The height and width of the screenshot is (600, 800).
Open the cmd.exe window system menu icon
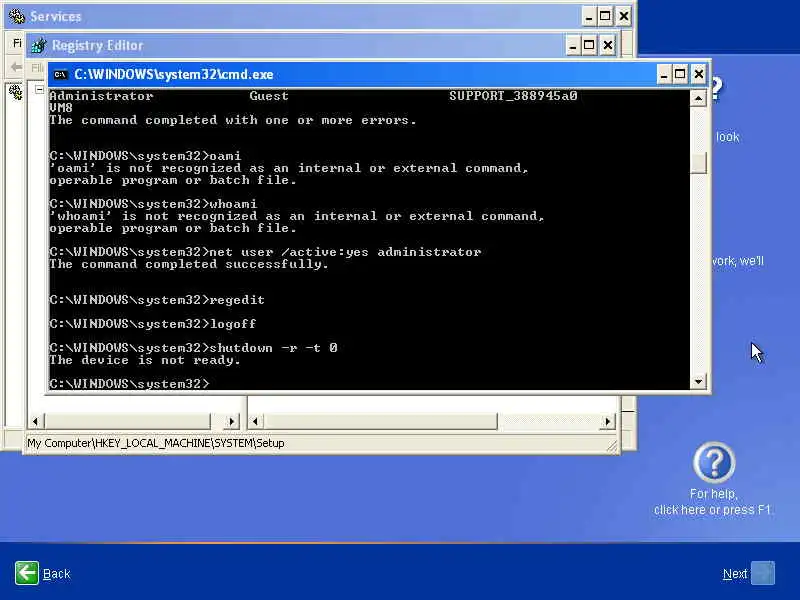click(60, 74)
